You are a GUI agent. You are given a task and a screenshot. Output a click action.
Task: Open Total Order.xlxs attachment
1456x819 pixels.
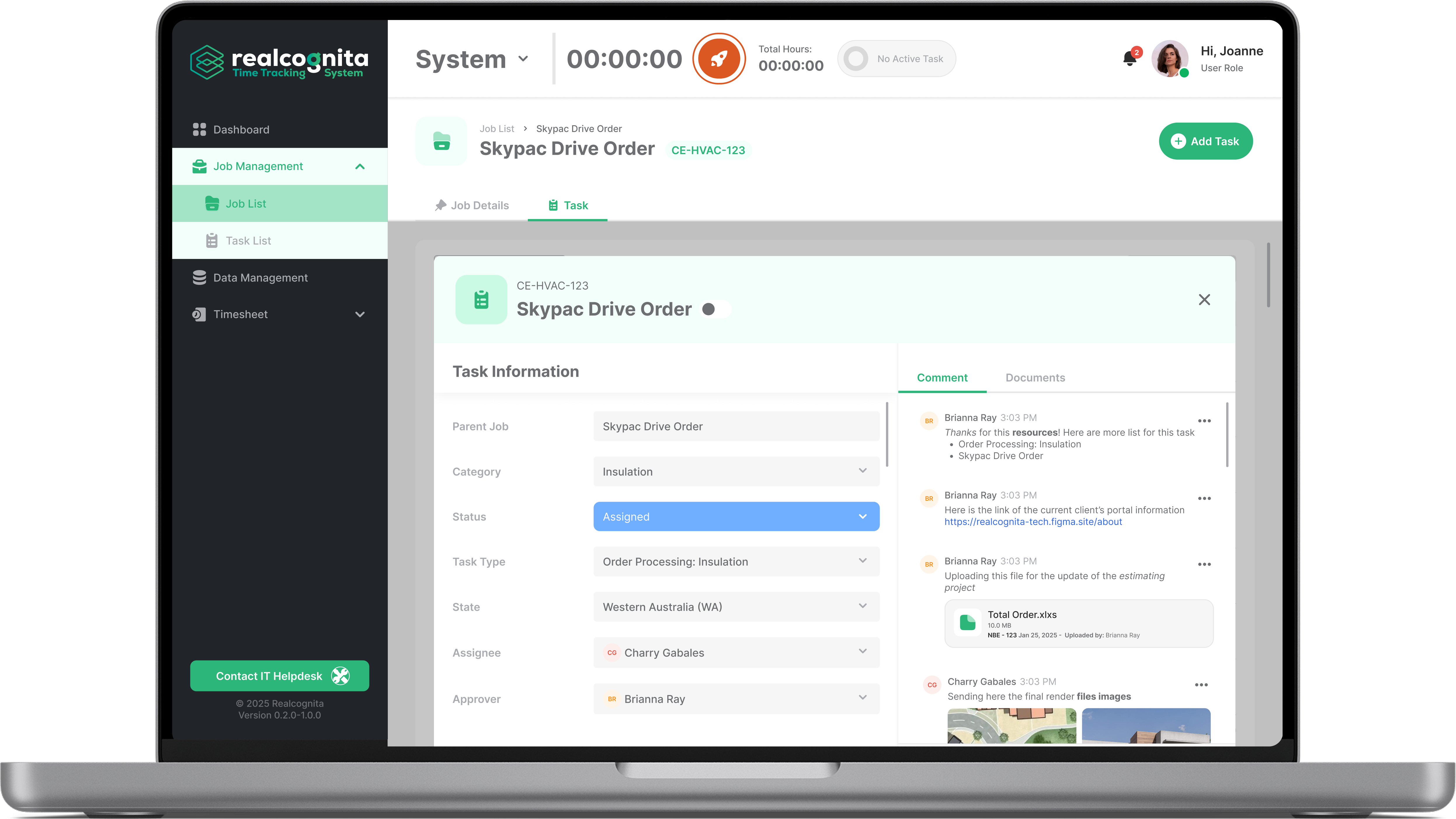click(1079, 624)
